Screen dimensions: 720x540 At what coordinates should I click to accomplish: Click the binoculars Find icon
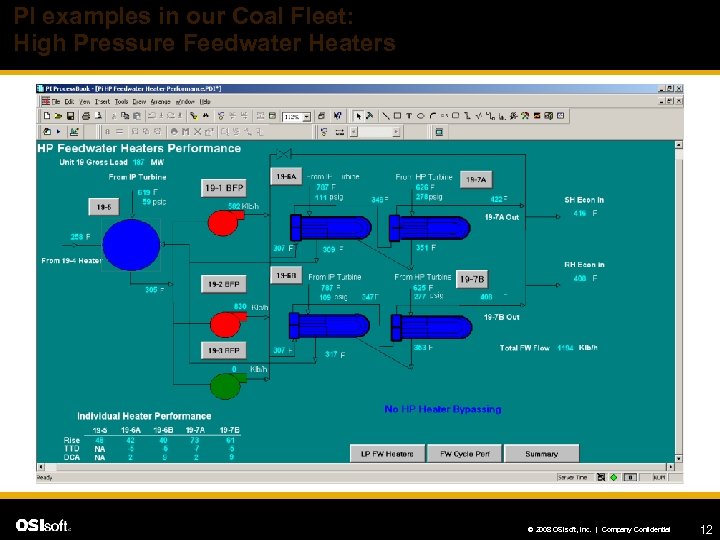(206, 116)
